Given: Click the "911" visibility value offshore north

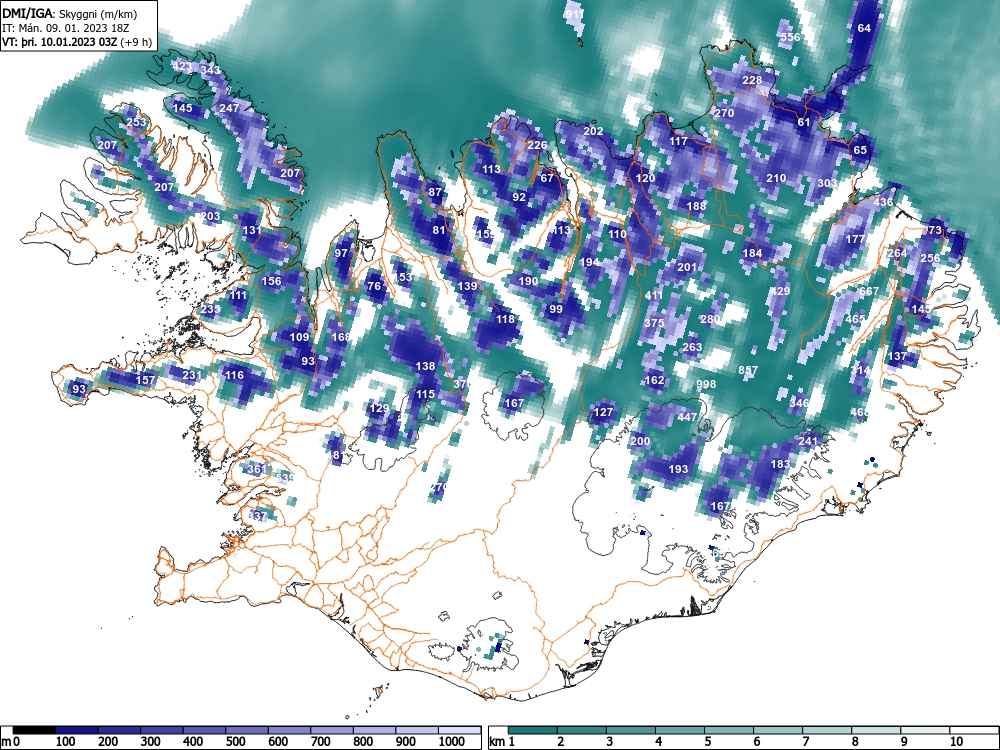Looking at the screenshot, I should [575, 14].
